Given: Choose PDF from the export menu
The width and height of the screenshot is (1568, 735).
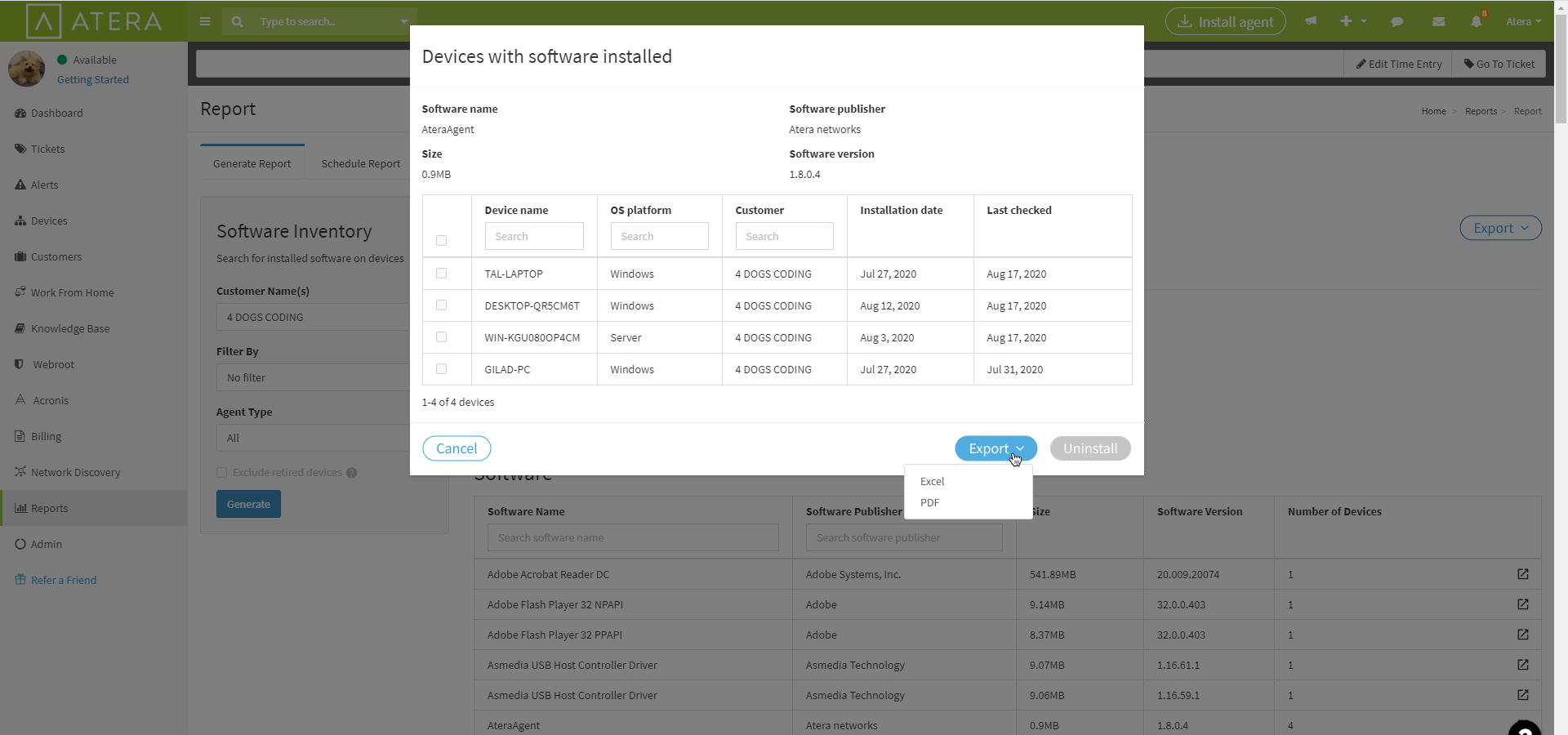Looking at the screenshot, I should coord(929,502).
